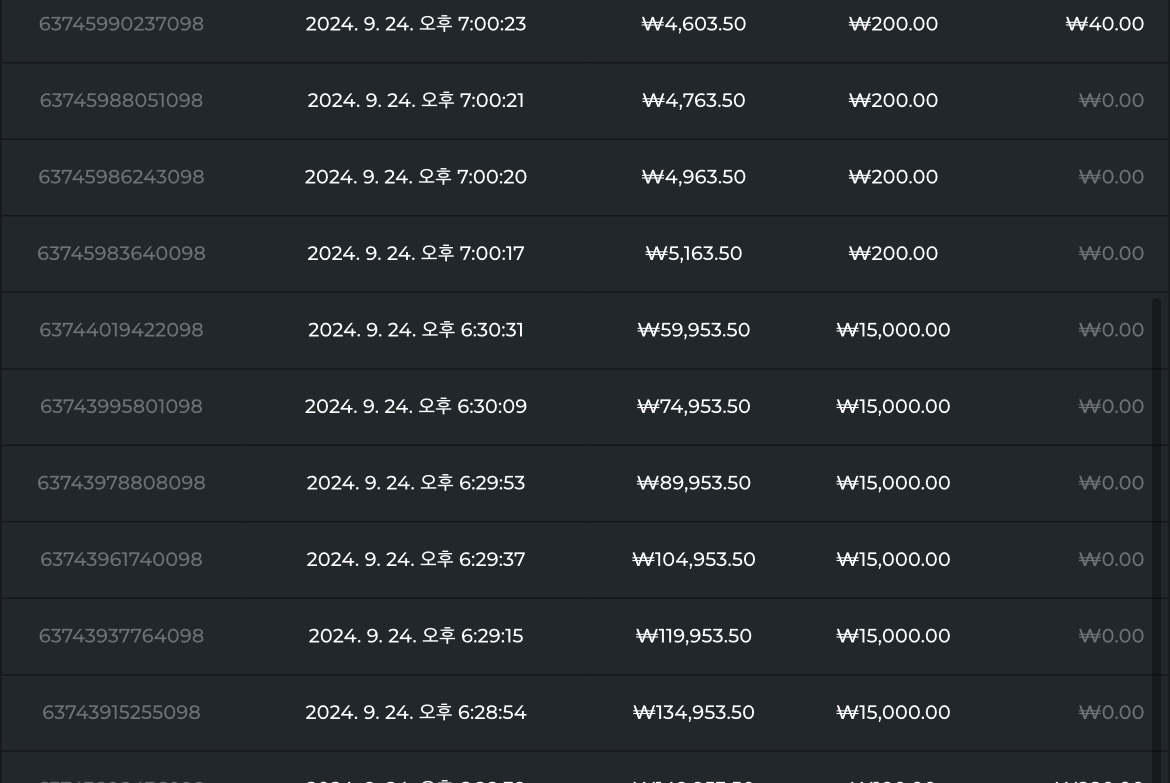Click the ₩5,163.50 balance entry
Image resolution: width=1170 pixels, height=783 pixels.
[x=693, y=254]
